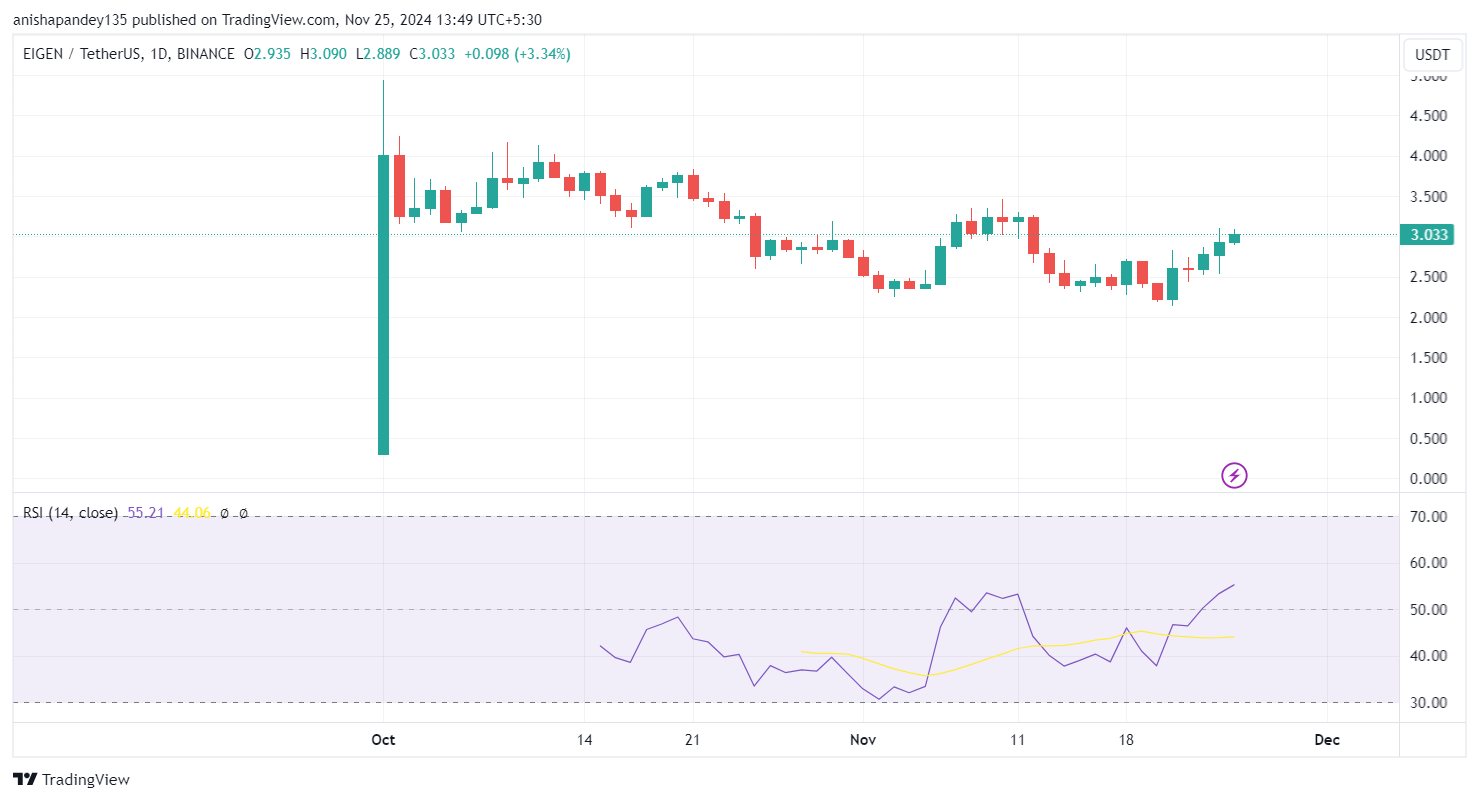
Task: Click the 0.500 price axis label
Action: pyautogui.click(x=1428, y=439)
